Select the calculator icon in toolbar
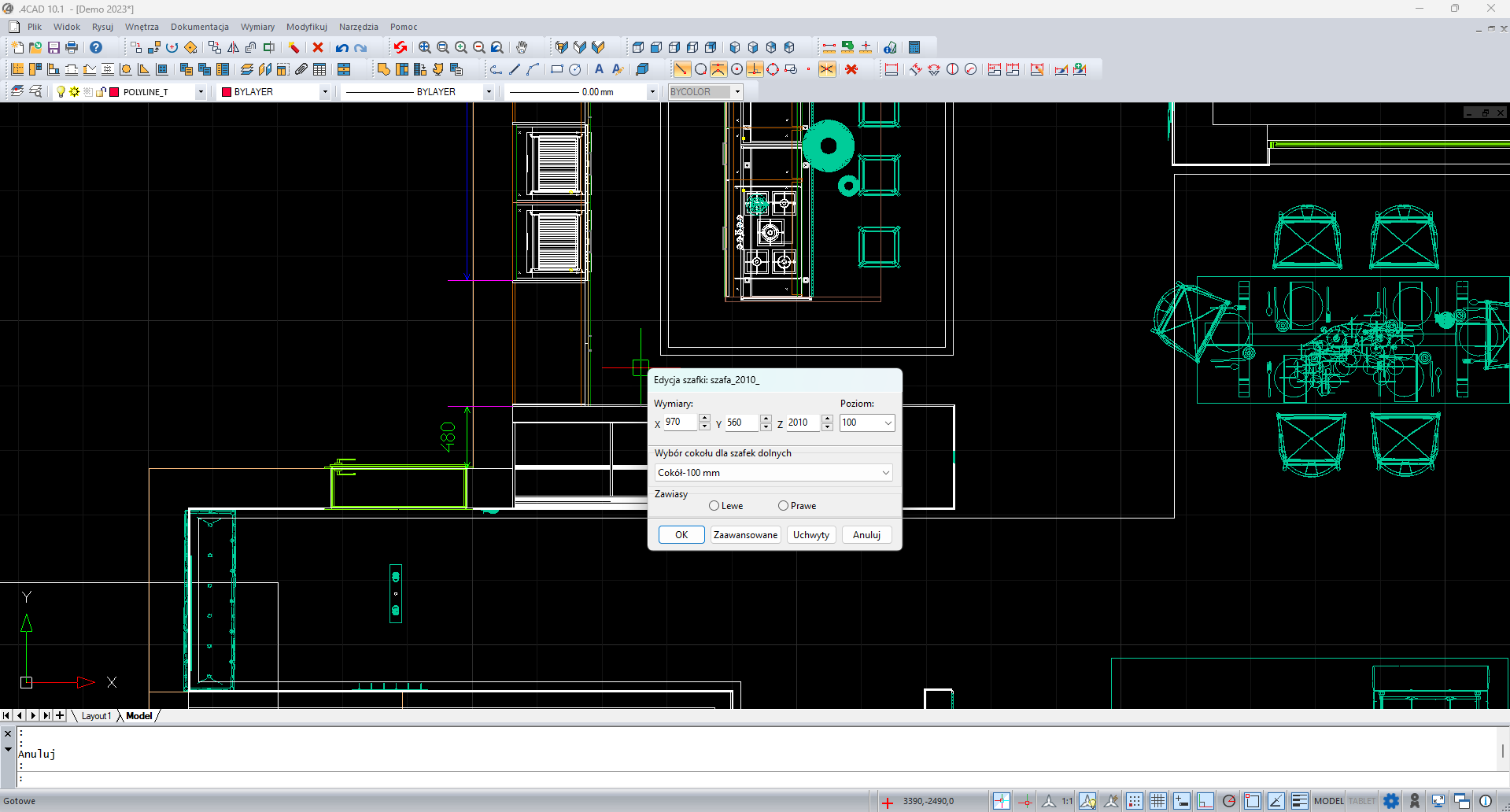Viewport: 1510px width, 812px height. [x=914, y=47]
